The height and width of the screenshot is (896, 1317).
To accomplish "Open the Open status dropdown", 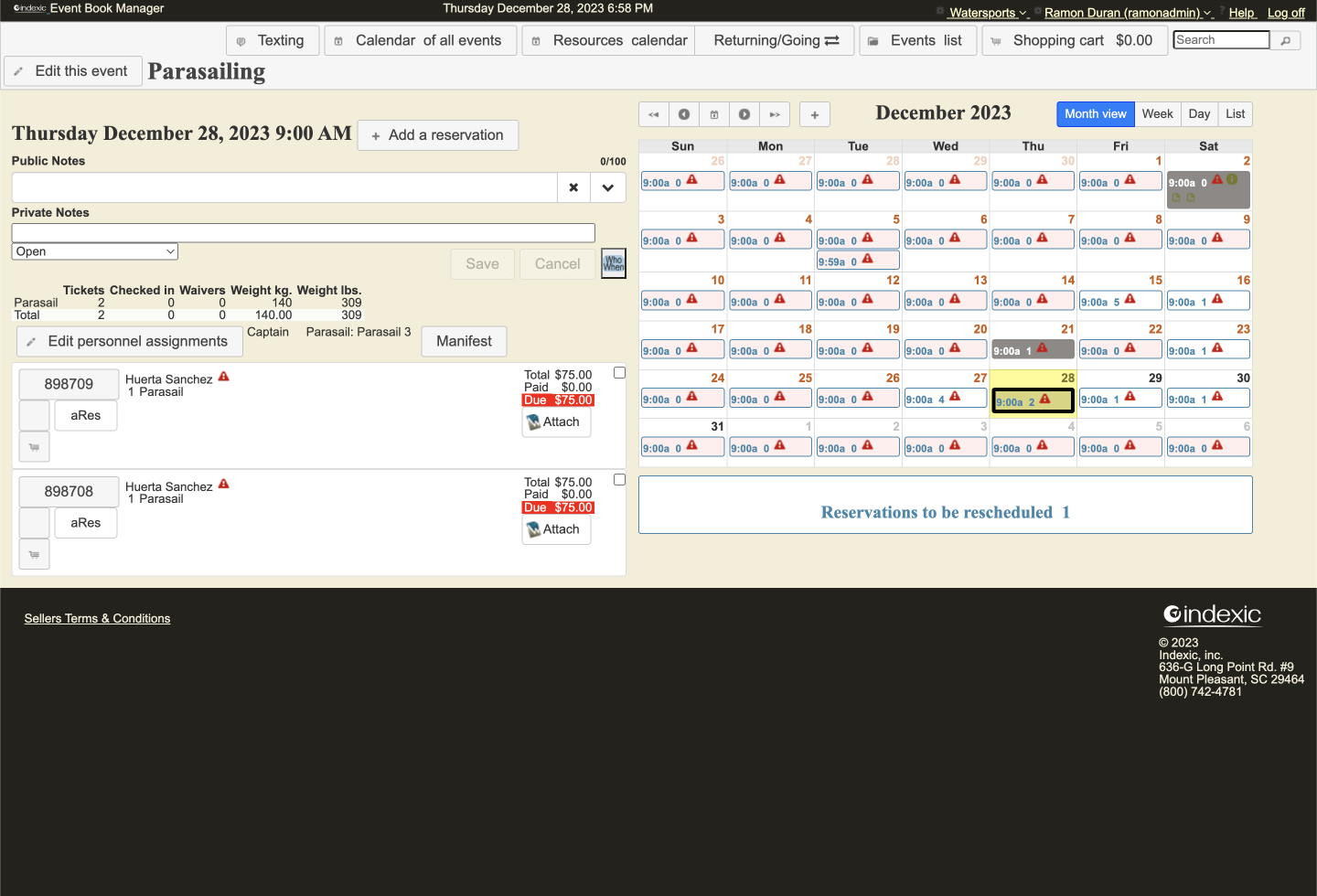I will [94, 251].
